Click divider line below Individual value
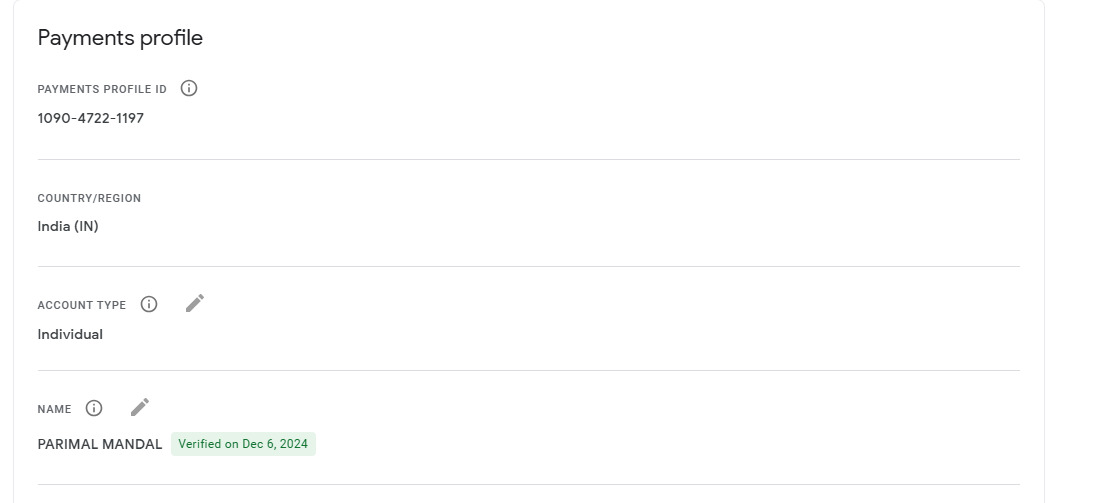1094x503 pixels. [529, 370]
